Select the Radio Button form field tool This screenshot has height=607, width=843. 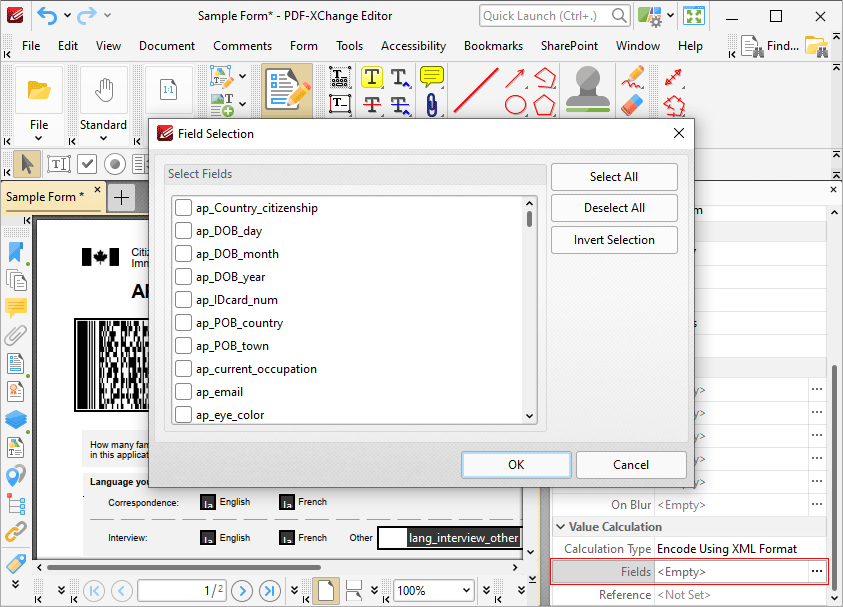pyautogui.click(x=115, y=164)
